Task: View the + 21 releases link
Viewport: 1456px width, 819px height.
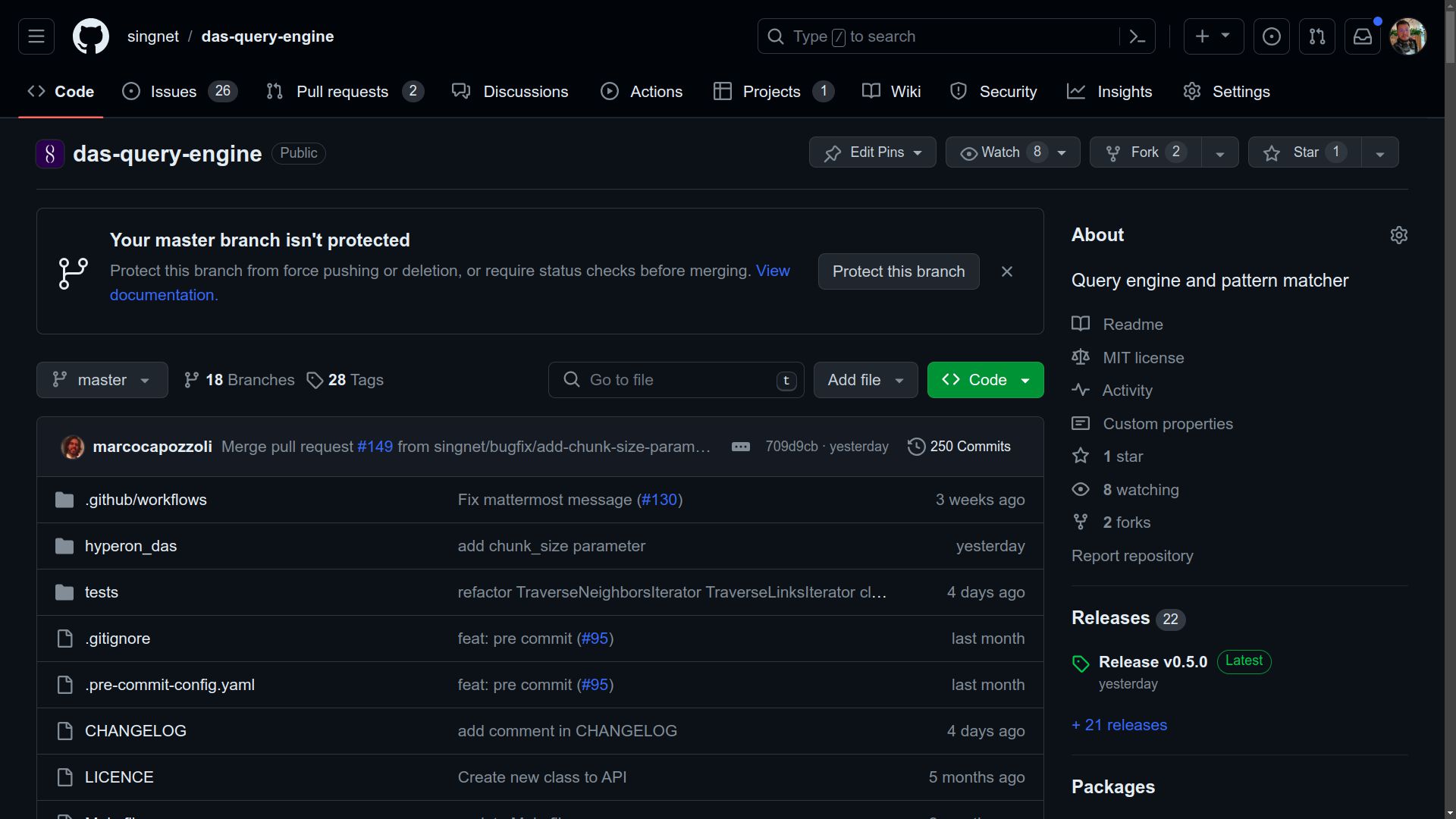Action: [1119, 725]
